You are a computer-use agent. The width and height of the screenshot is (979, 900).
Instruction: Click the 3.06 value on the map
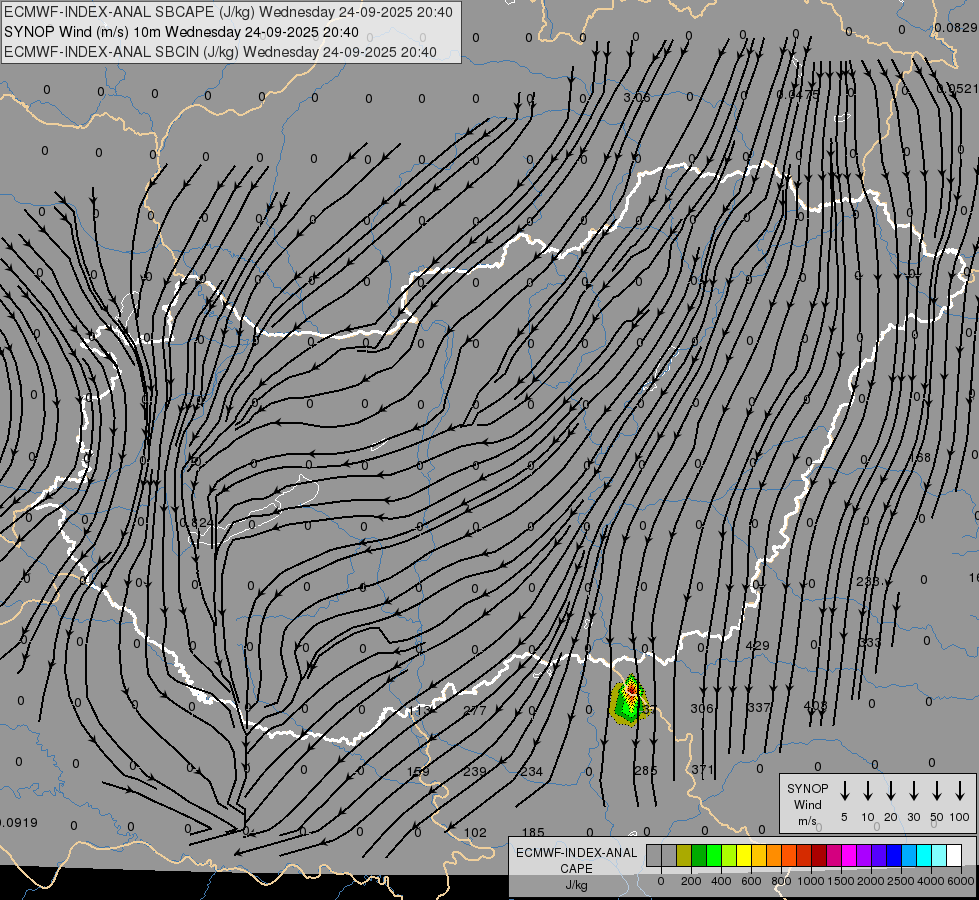[637, 97]
